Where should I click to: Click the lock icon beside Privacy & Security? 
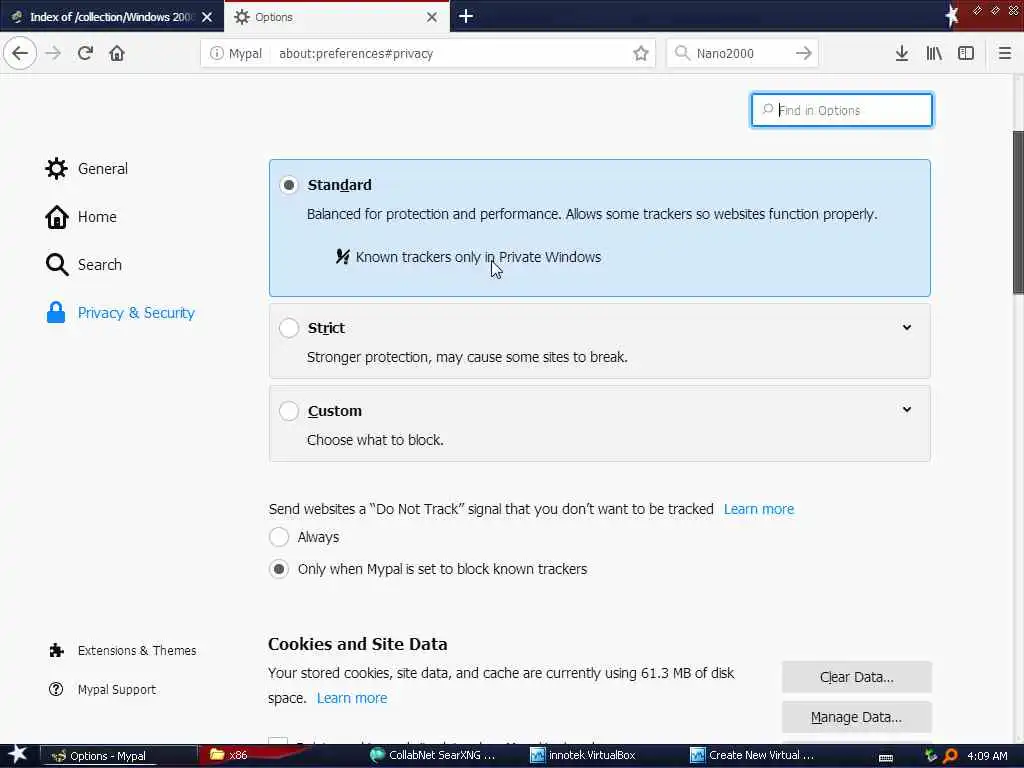tap(56, 313)
